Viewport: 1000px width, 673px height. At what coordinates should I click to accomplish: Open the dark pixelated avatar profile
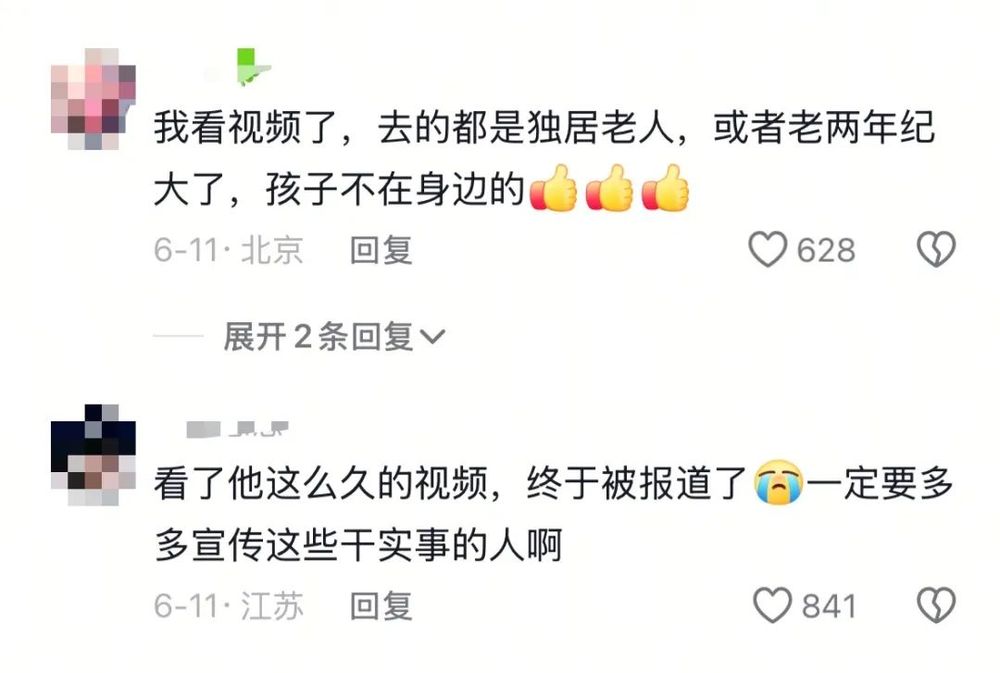pyautogui.click(x=93, y=455)
